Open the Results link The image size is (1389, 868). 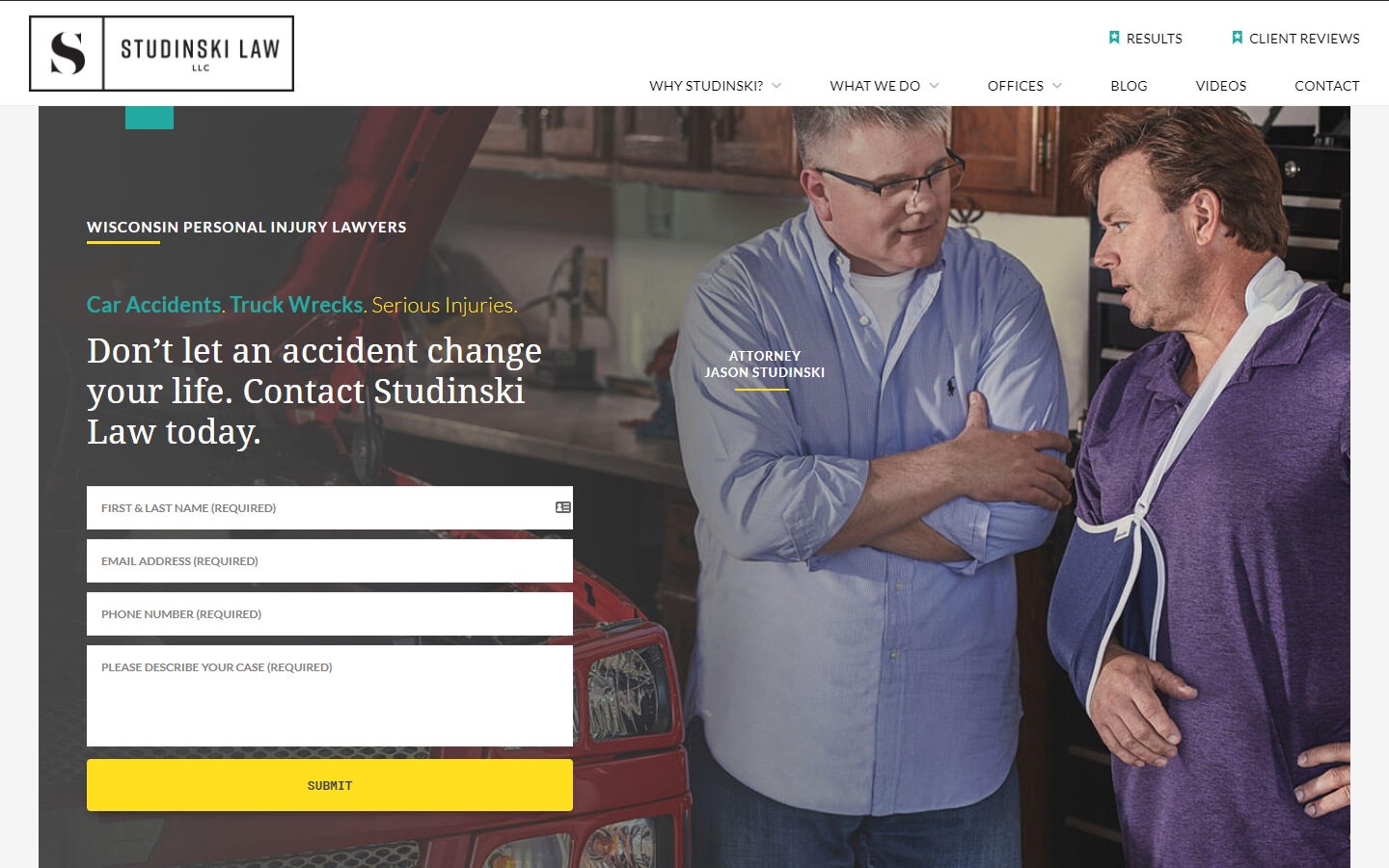point(1155,39)
